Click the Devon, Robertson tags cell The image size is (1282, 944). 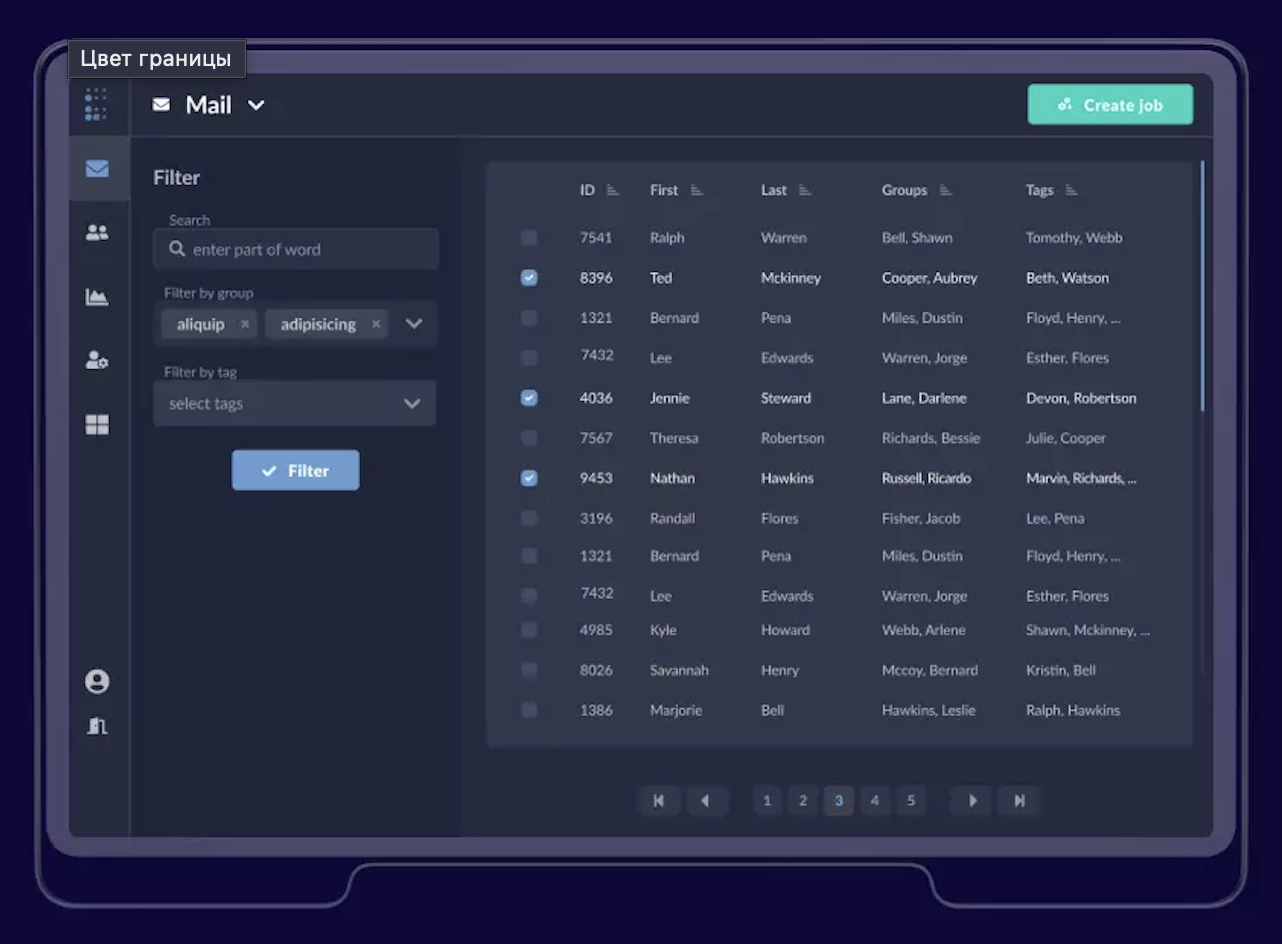click(x=1081, y=398)
